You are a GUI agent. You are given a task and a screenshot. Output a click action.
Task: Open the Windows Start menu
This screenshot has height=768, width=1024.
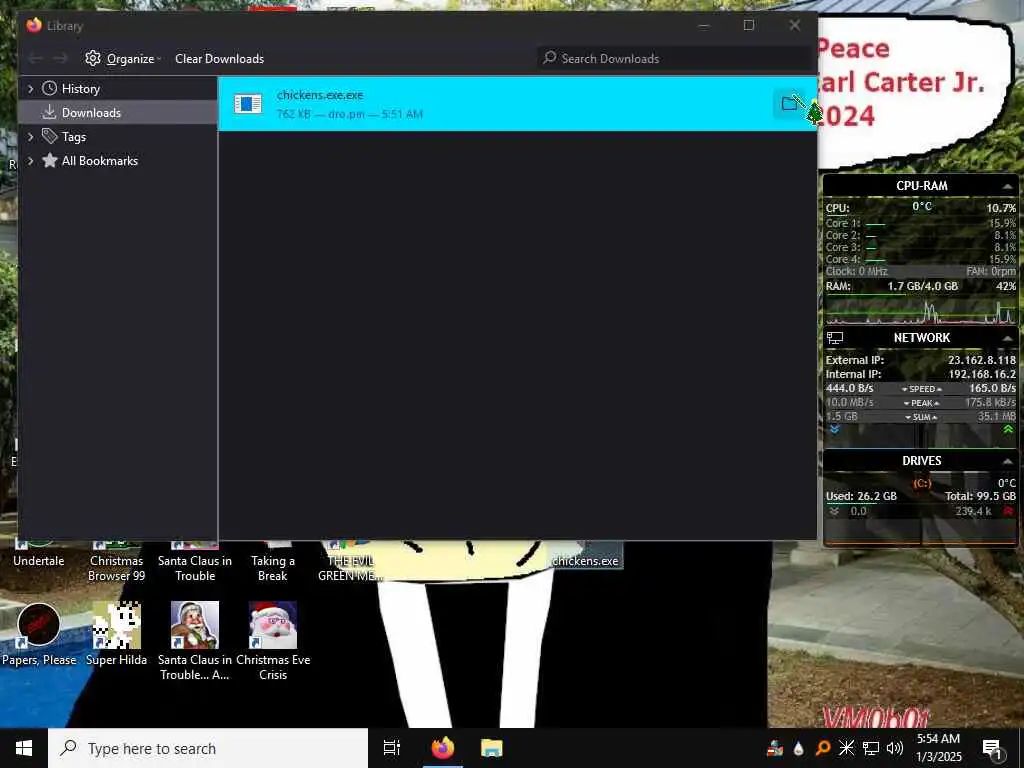(x=24, y=748)
